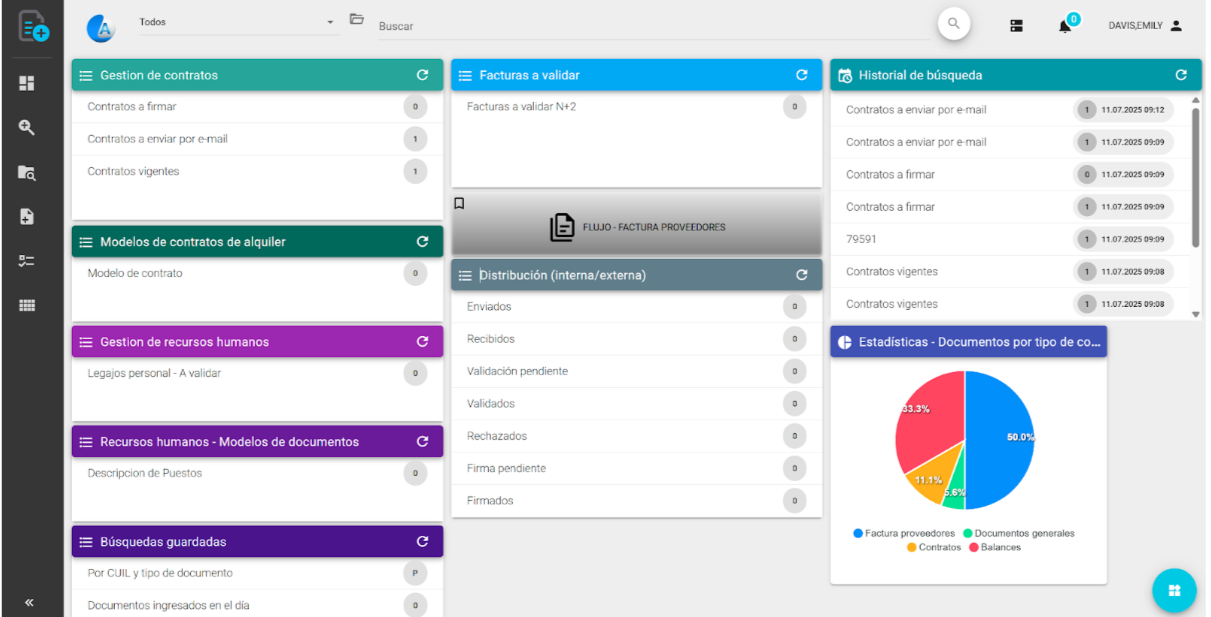This screenshot has width=1211, height=617.
Task: Open the dashboard tiles icon in sidebar
Action: tap(27, 83)
